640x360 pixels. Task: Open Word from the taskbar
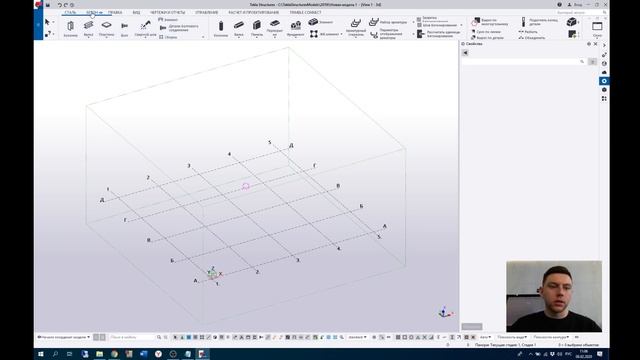coord(143,354)
